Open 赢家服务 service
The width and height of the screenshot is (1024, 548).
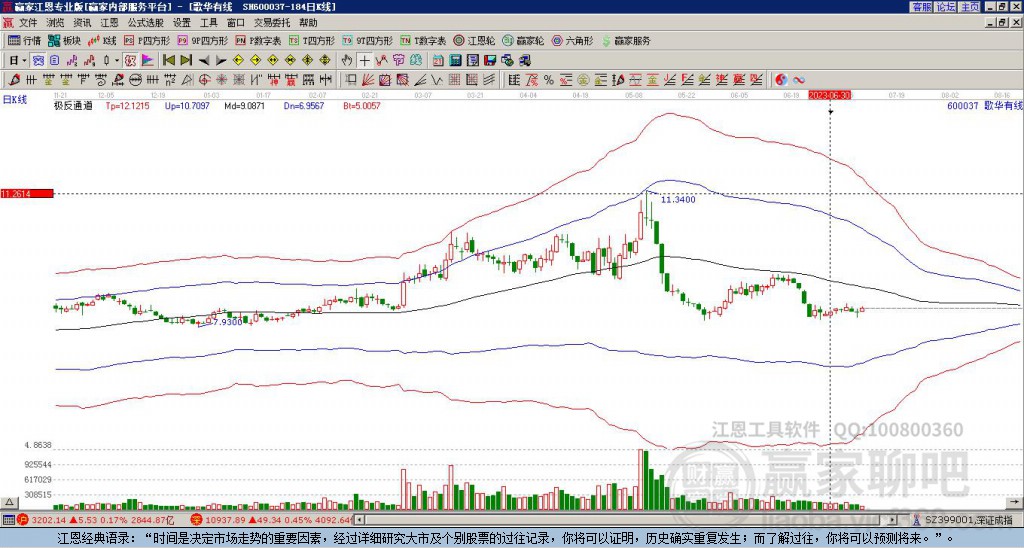click(x=626, y=40)
